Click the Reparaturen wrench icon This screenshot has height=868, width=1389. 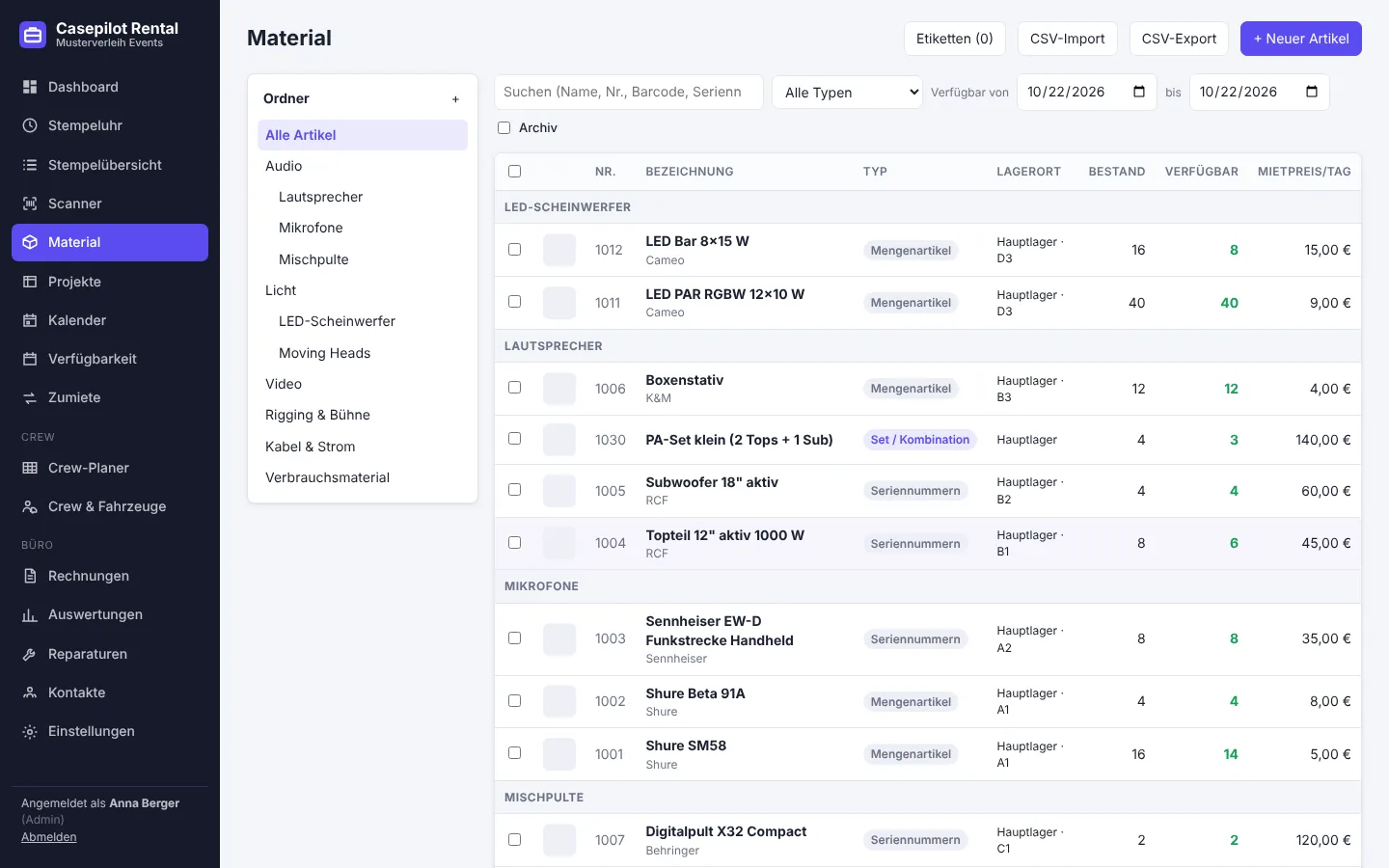point(30,654)
